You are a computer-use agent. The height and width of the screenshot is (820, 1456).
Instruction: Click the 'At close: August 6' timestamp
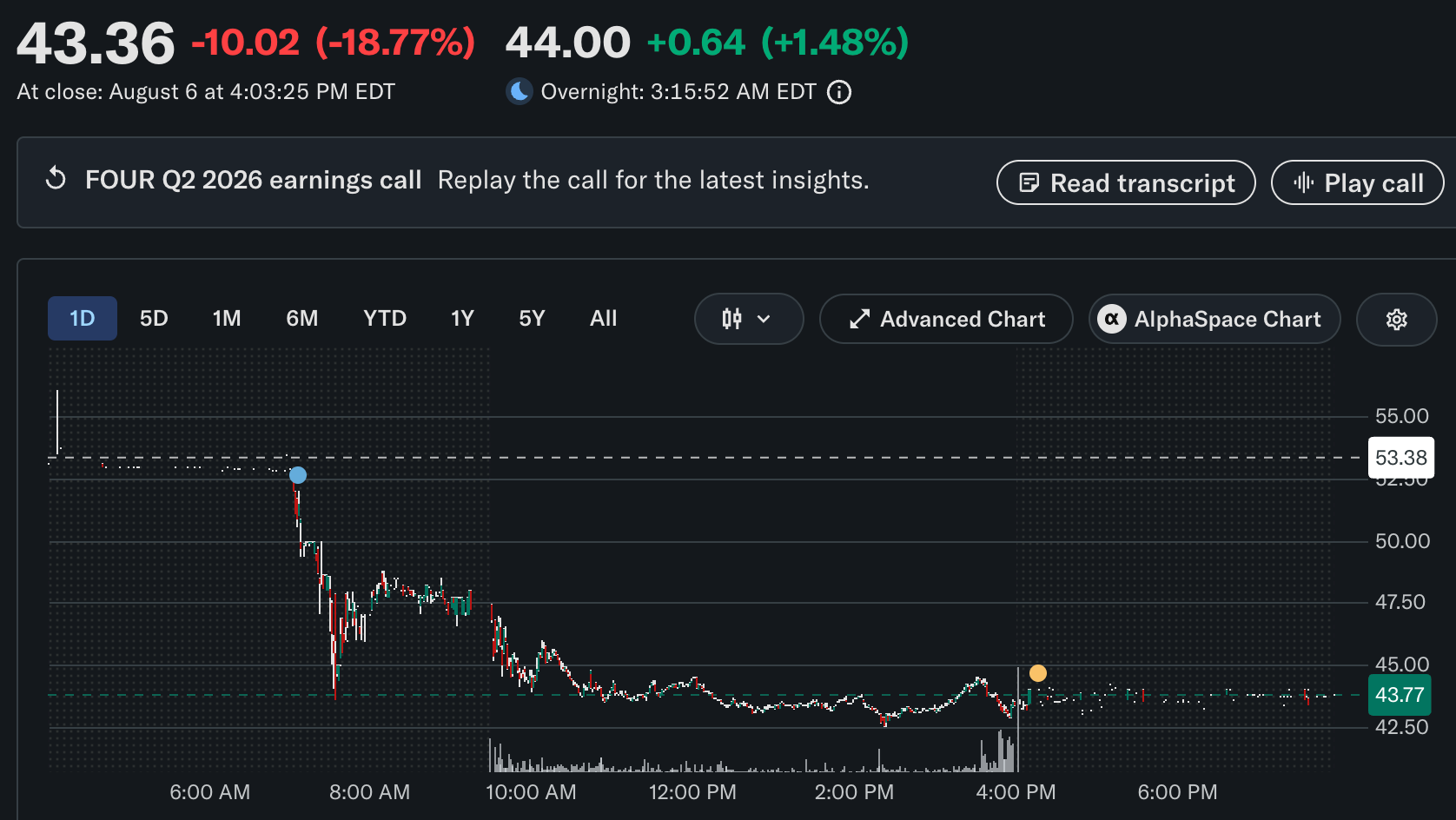(206, 92)
